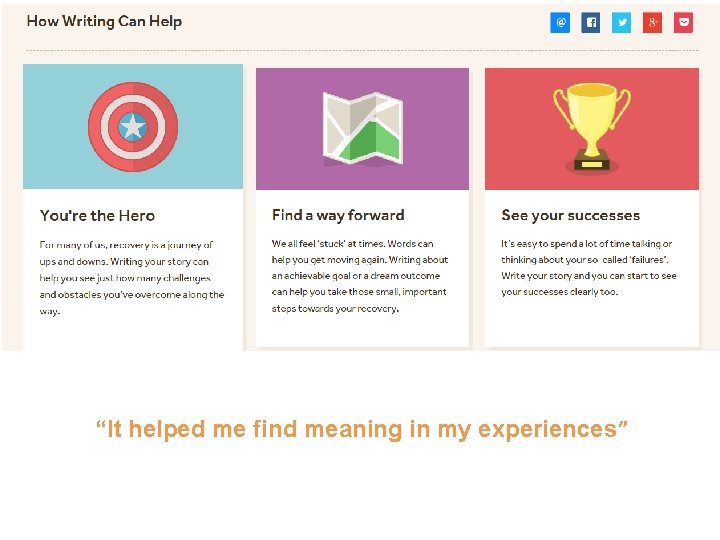The width and height of the screenshot is (720, 540).
Task: Click the Captain America shield icon
Action: (133, 127)
